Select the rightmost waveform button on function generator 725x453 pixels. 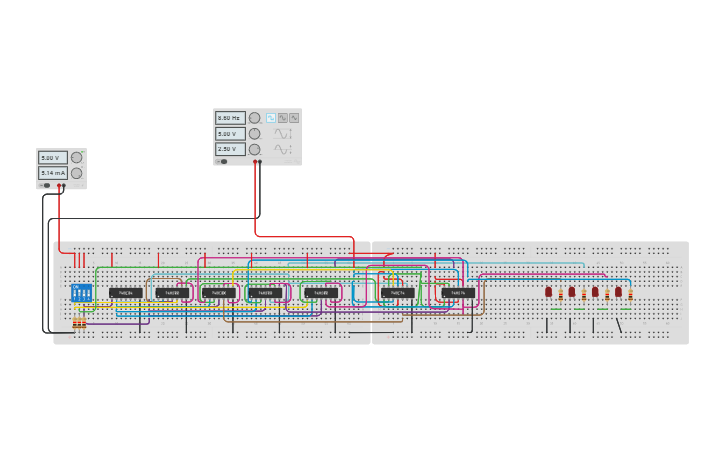point(294,117)
